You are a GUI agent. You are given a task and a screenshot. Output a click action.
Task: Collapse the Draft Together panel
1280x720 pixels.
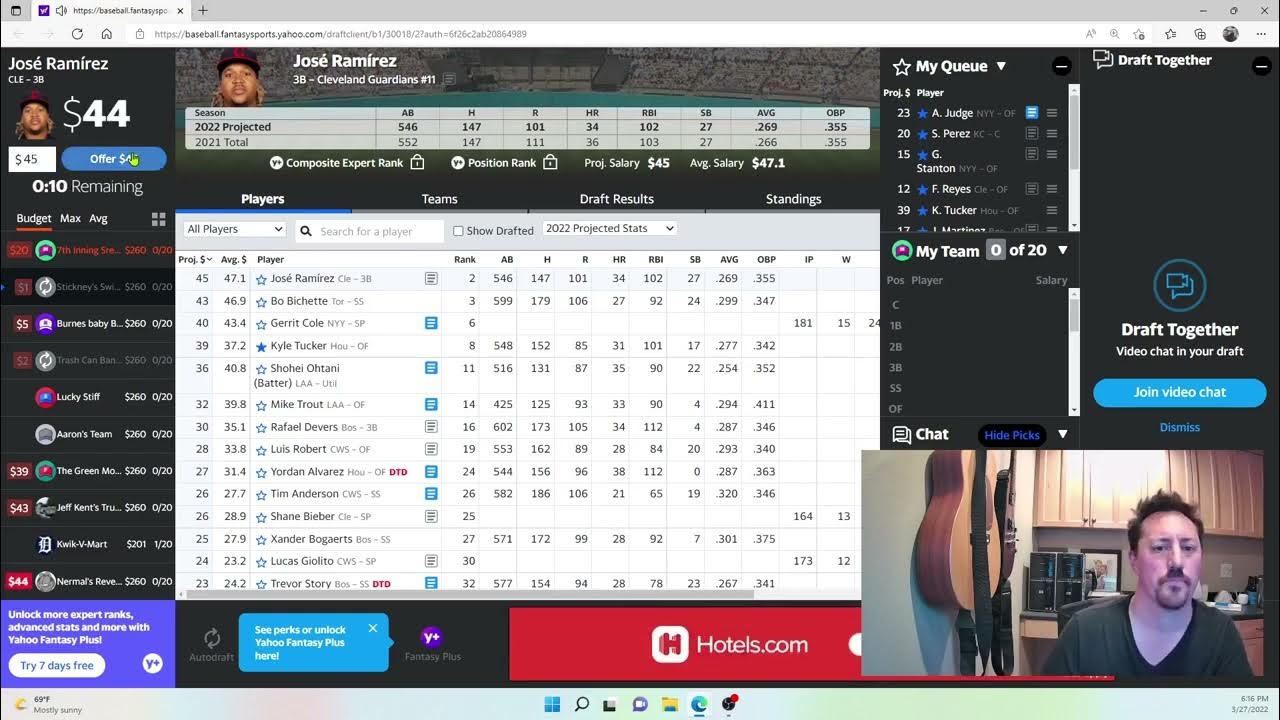point(1261,66)
